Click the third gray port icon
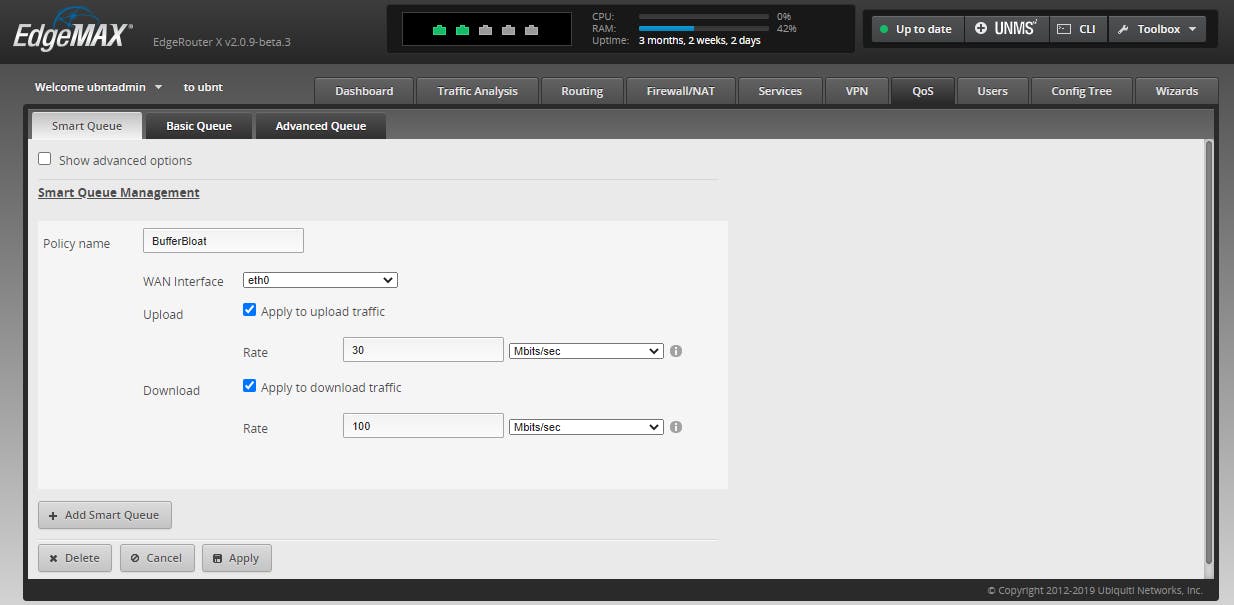 click(485, 30)
